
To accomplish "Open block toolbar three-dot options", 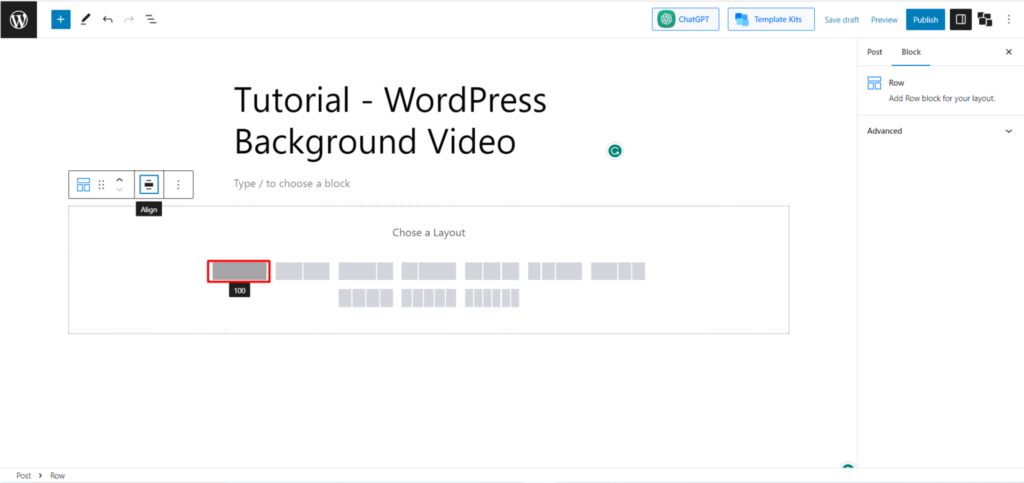I will tap(178, 185).
